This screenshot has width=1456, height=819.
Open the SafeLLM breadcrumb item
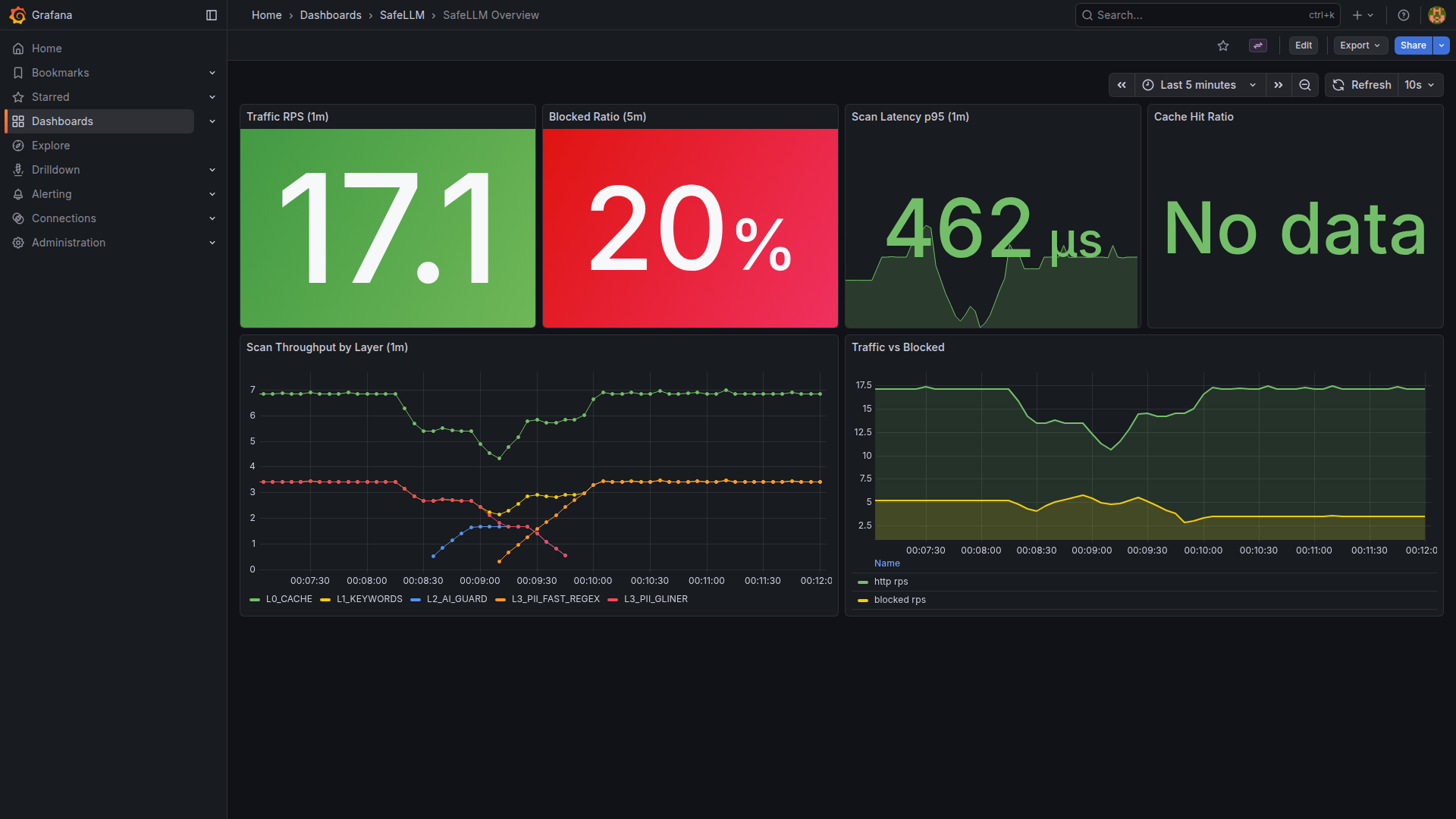402,14
